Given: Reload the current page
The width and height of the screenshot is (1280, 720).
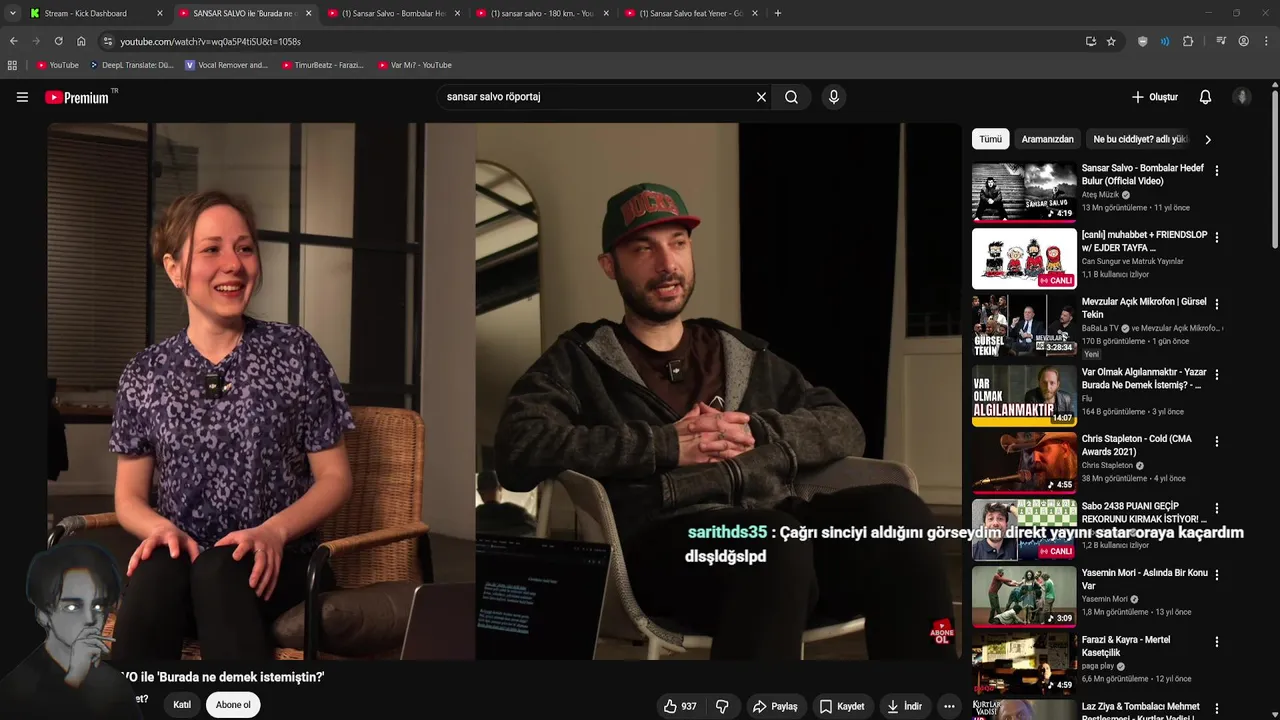Looking at the screenshot, I should 58,41.
